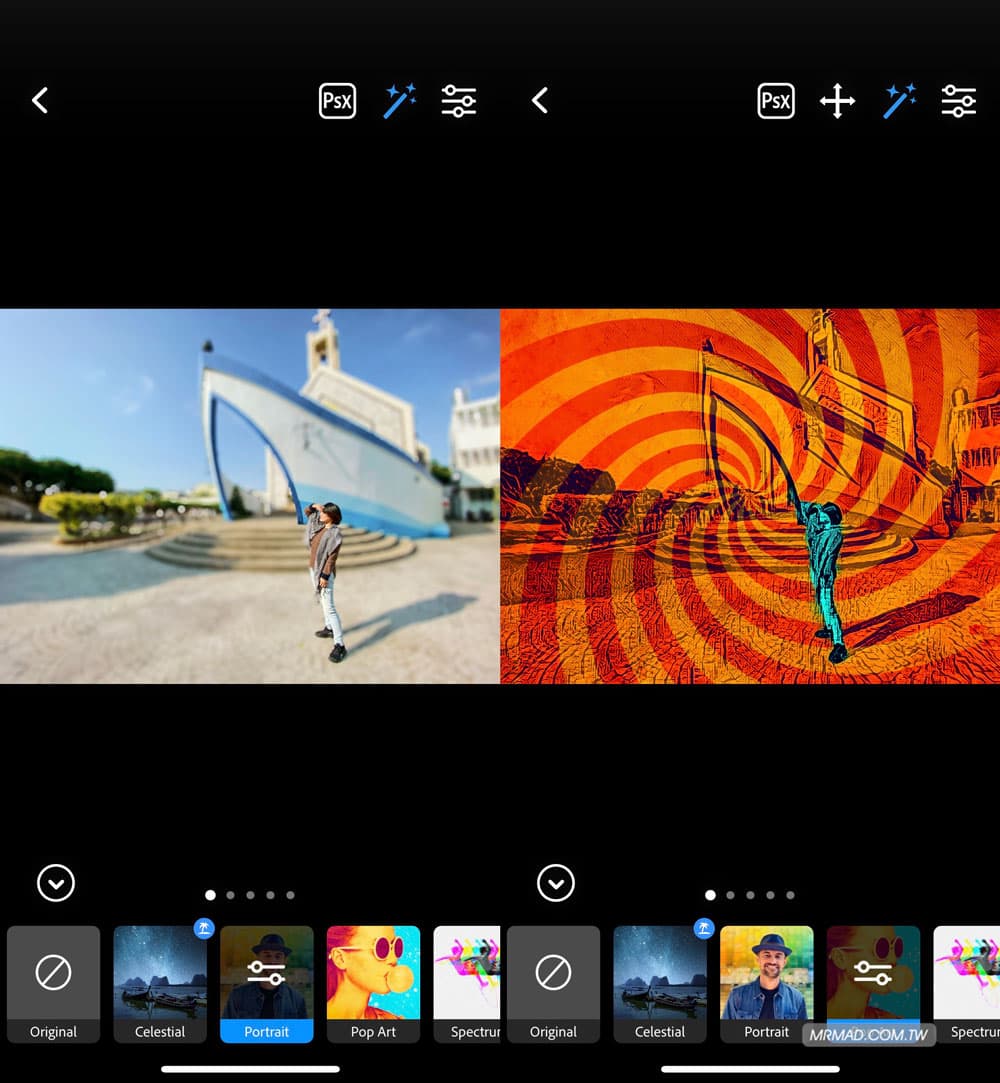Adjust the selected Portrait filter on left screen
Image resolution: width=1000 pixels, height=1083 pixels.
coord(267,984)
